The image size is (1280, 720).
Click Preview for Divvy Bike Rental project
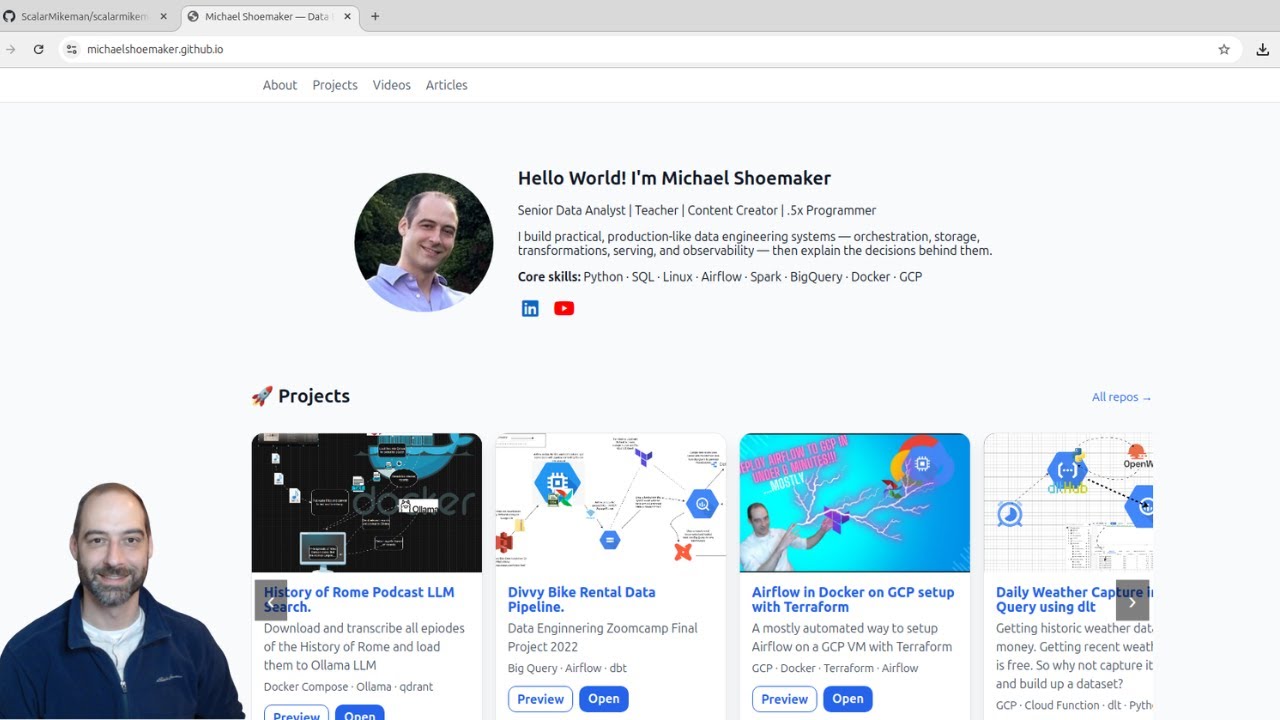[x=541, y=699]
